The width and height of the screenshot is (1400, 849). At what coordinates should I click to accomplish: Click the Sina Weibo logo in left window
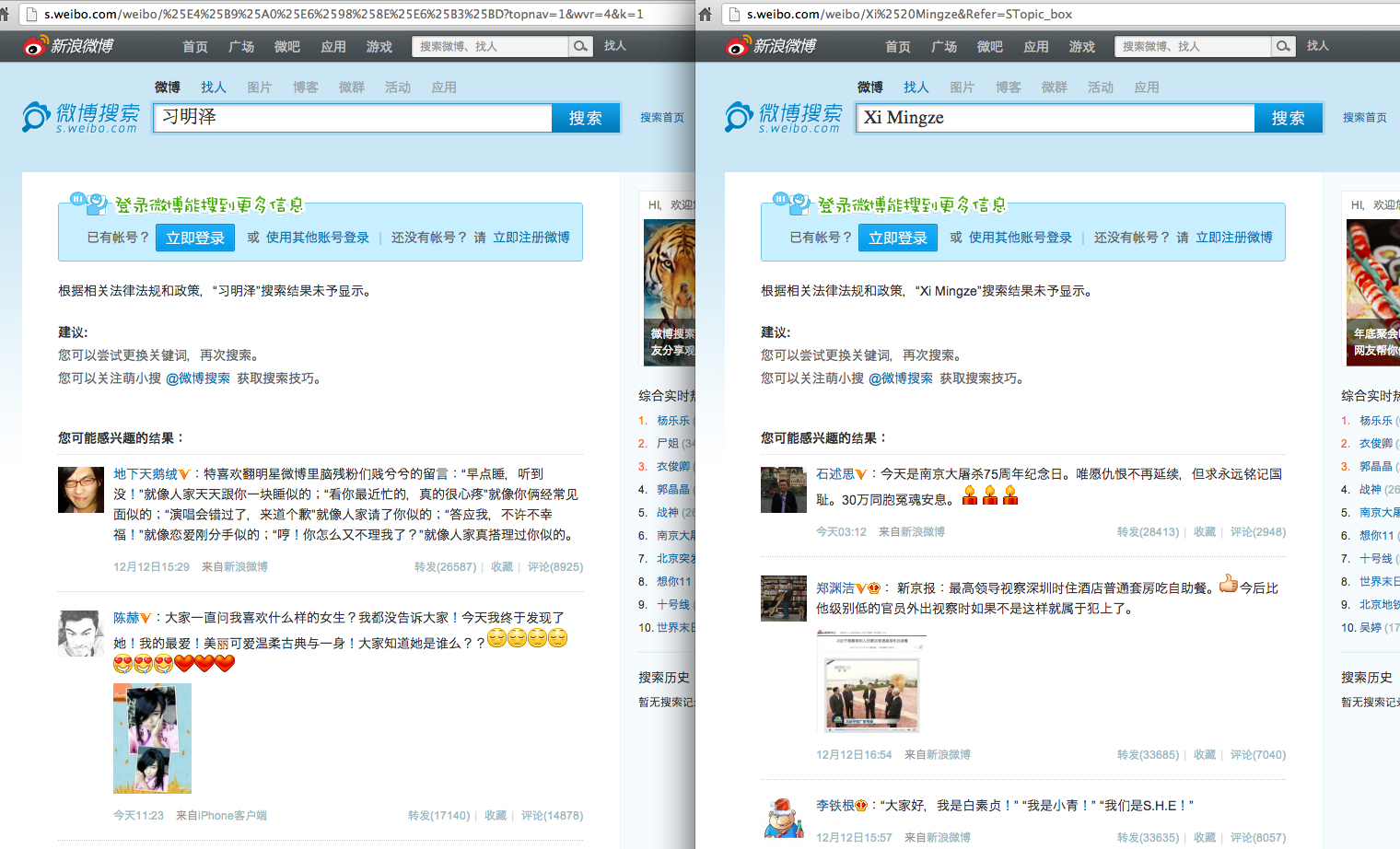tap(68, 46)
